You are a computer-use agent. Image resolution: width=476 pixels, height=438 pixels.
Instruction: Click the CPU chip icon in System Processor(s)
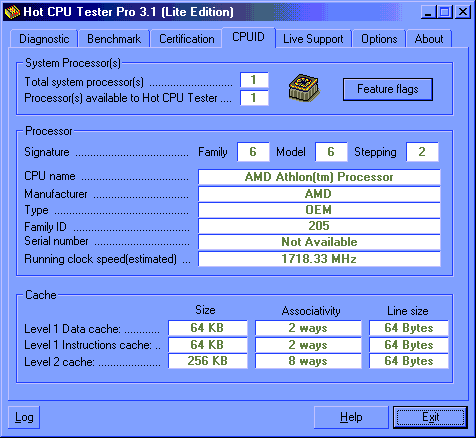304,88
